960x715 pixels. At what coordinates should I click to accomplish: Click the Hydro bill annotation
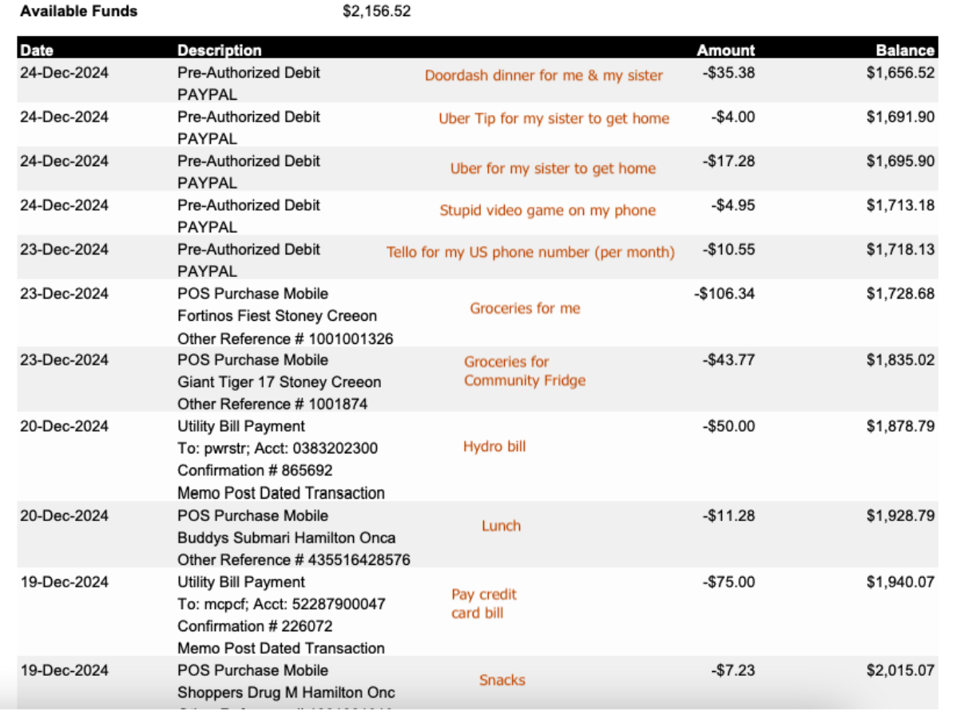click(494, 447)
